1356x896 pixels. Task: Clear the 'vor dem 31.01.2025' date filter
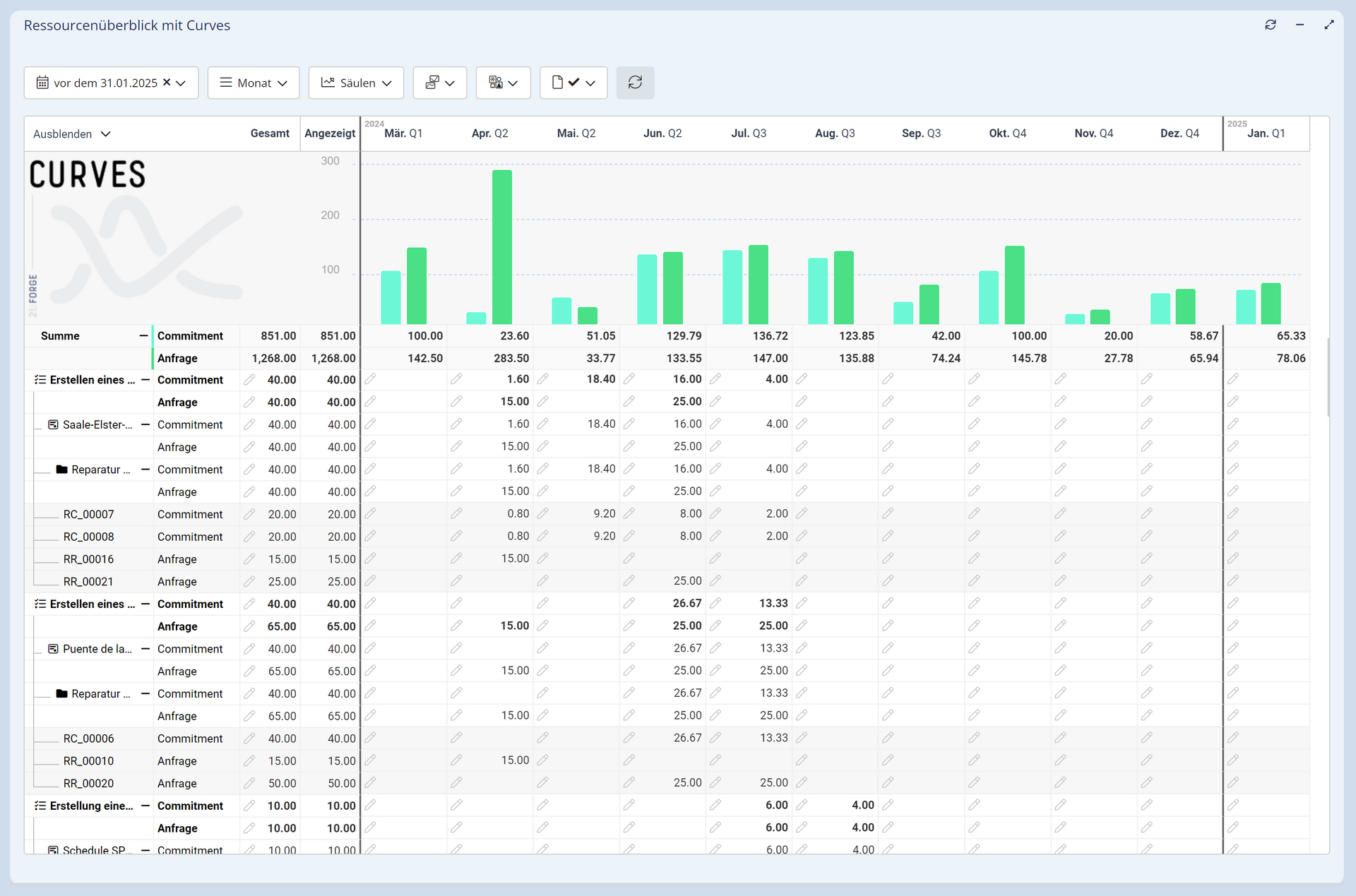(167, 82)
